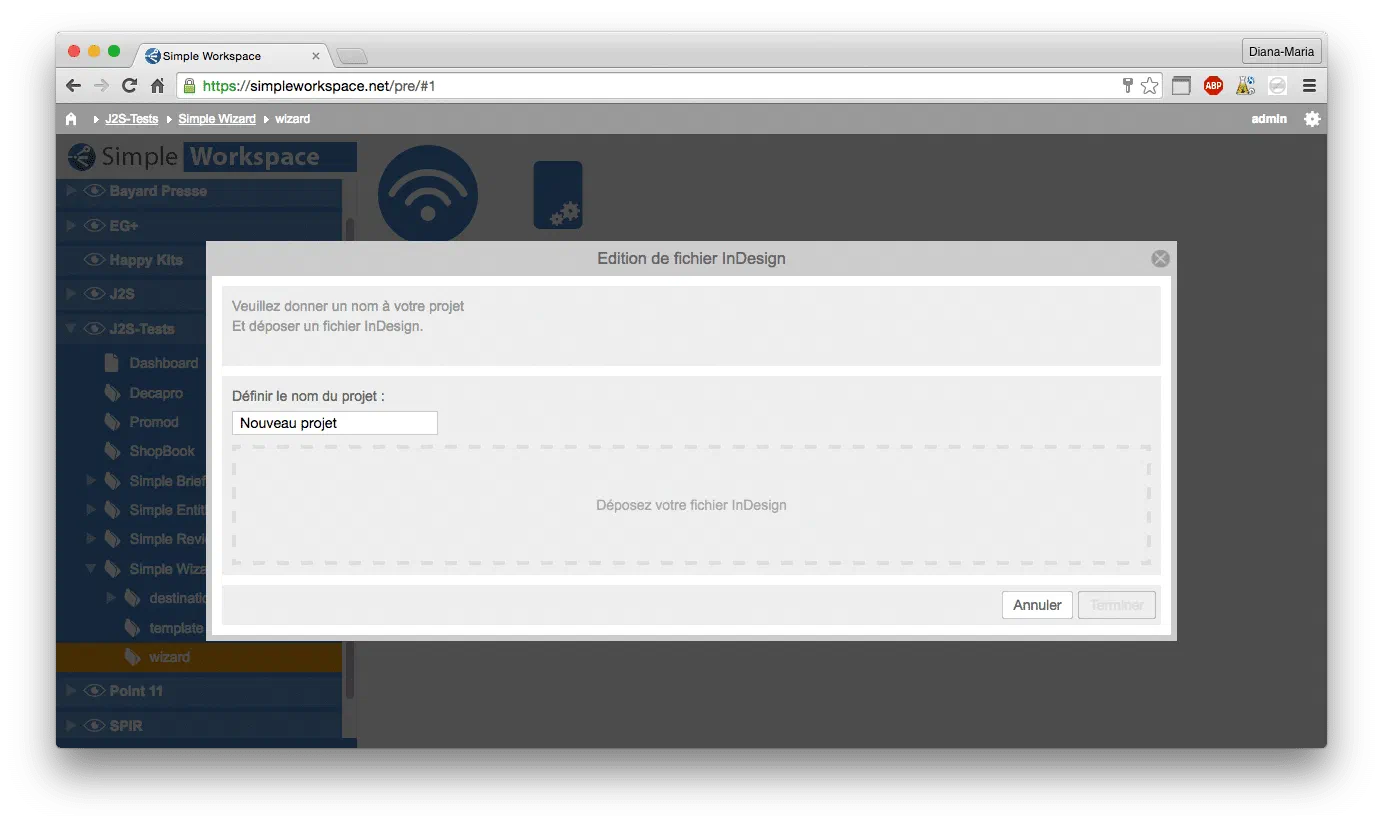Click the tag icon beside template
Image resolution: width=1383 pixels, height=828 pixels.
[x=132, y=628]
